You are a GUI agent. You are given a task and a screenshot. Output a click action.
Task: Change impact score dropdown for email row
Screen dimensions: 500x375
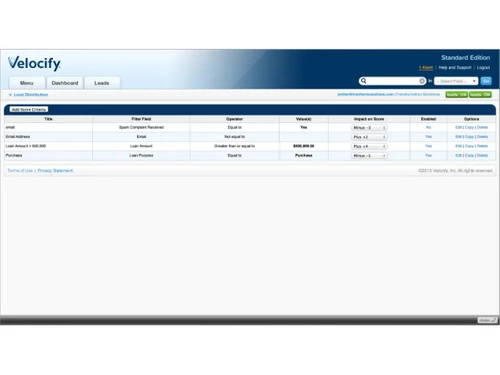coord(369,128)
